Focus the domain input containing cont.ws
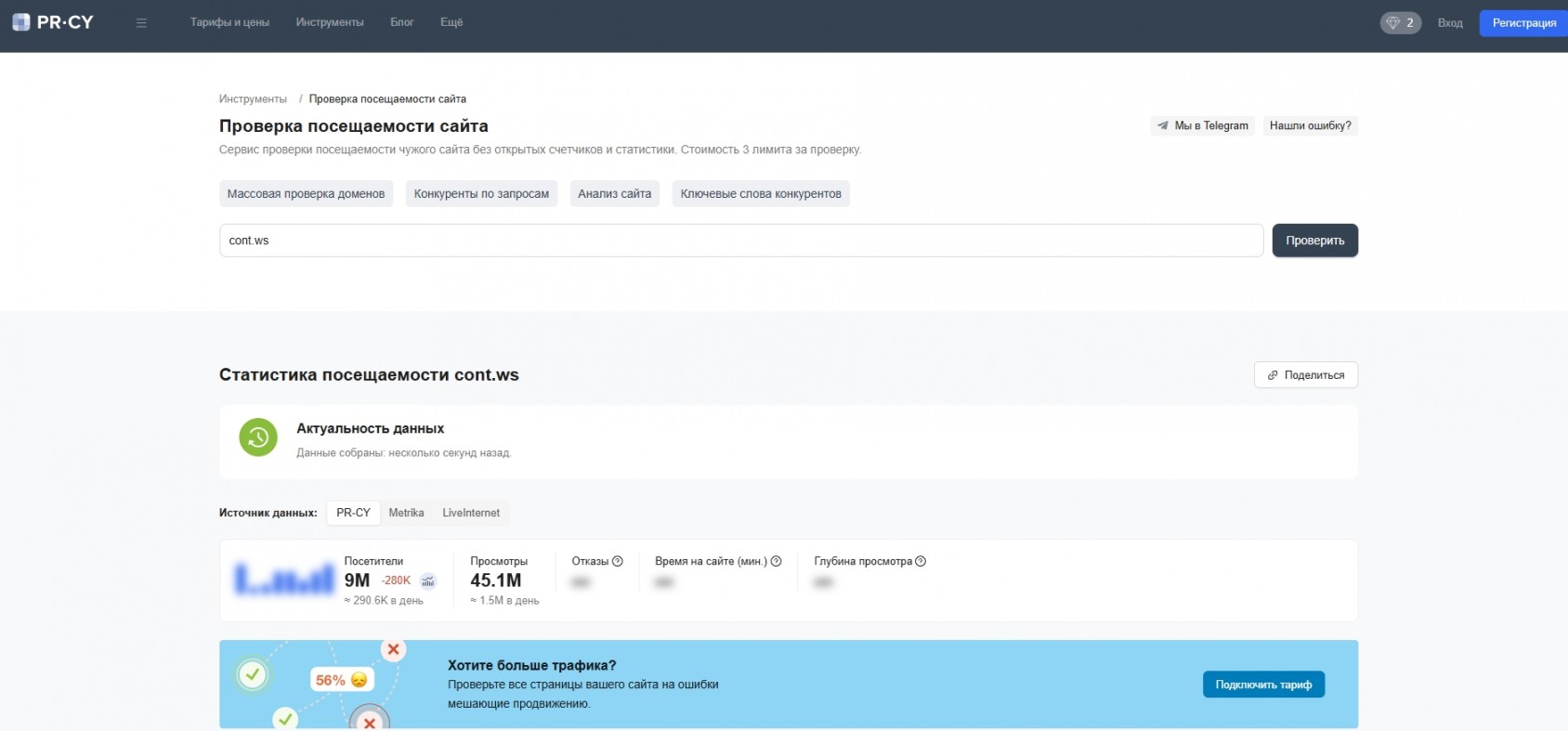The width and height of the screenshot is (1568, 731). (741, 241)
